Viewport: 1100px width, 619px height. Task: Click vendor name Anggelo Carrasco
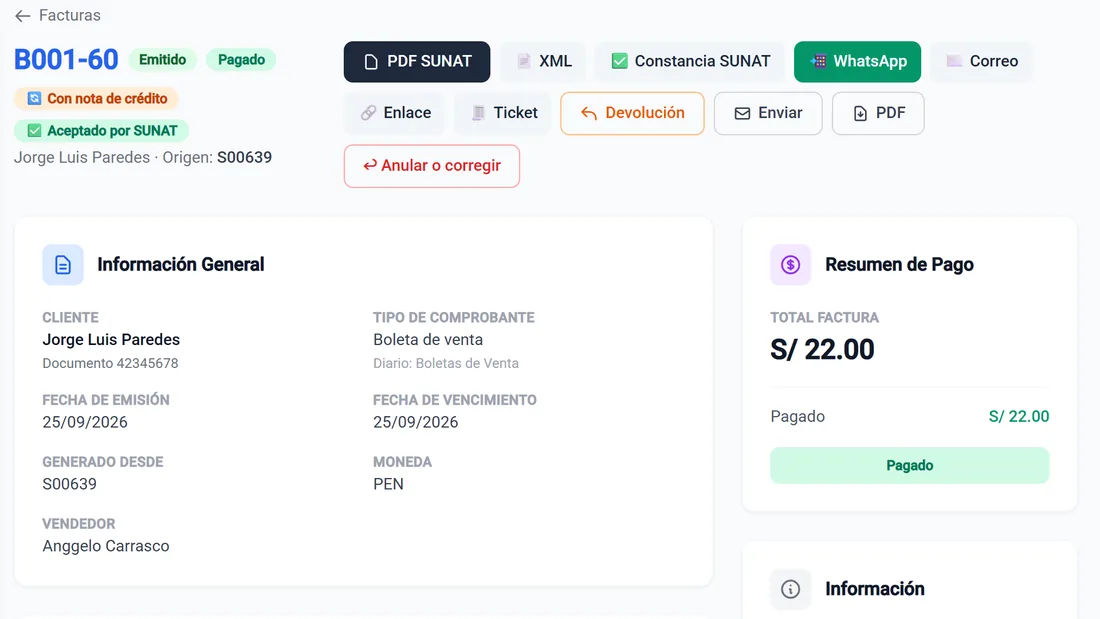click(x=106, y=546)
